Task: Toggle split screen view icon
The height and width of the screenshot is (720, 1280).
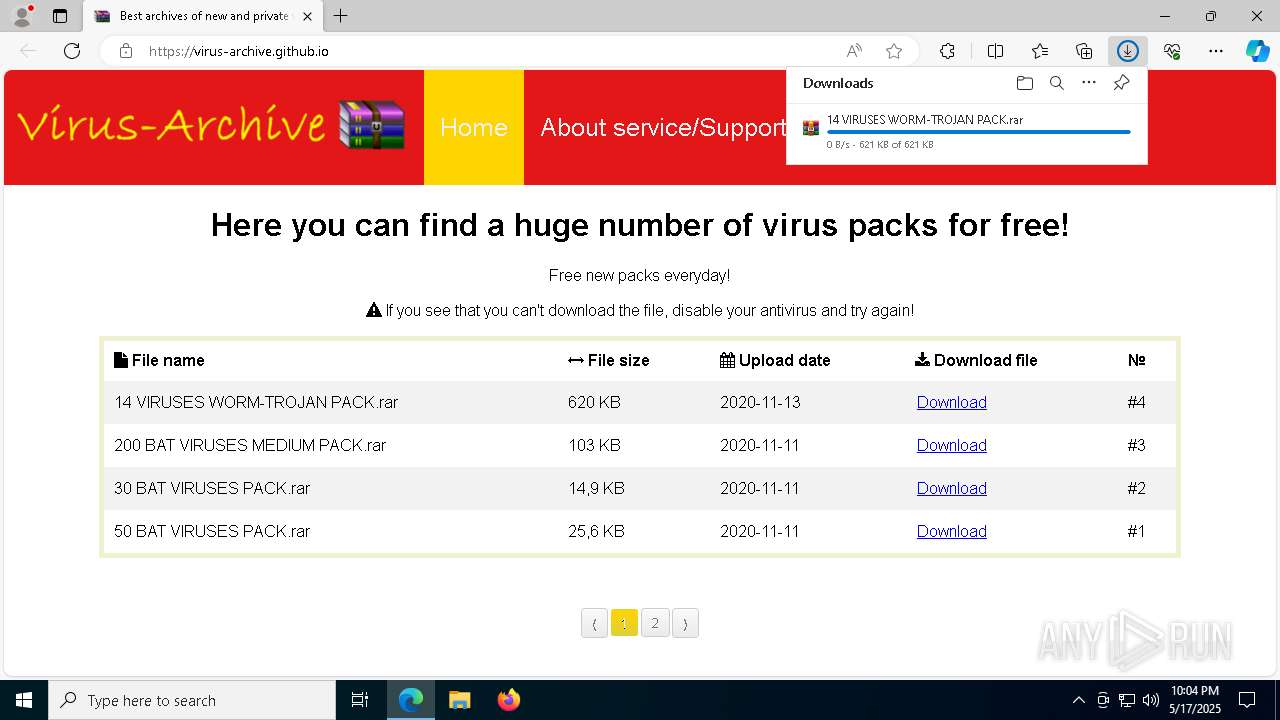Action: tap(995, 51)
